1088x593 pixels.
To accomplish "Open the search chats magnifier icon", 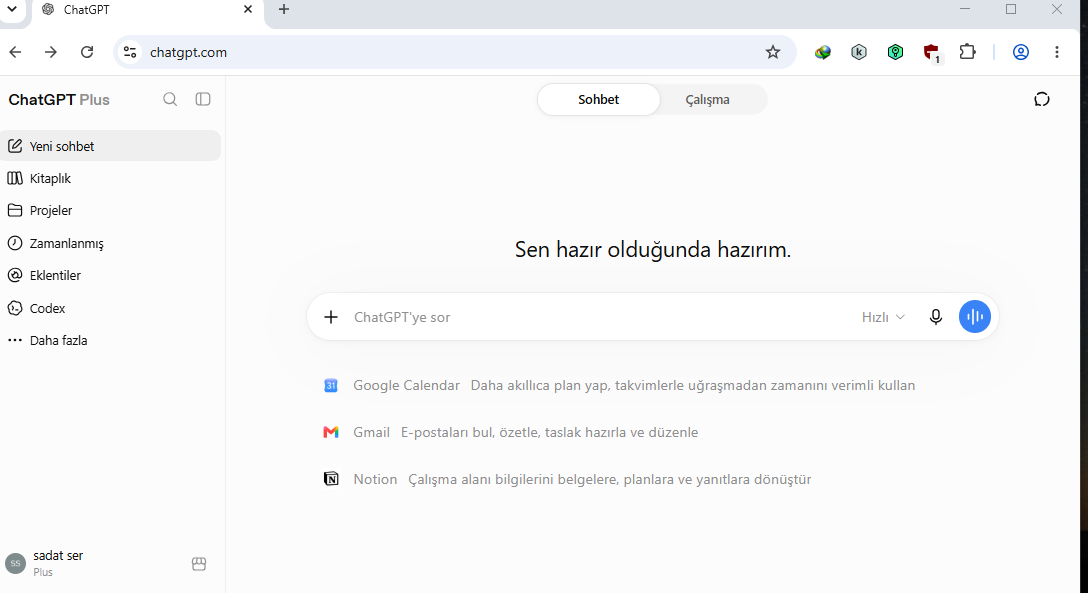I will pyautogui.click(x=170, y=99).
